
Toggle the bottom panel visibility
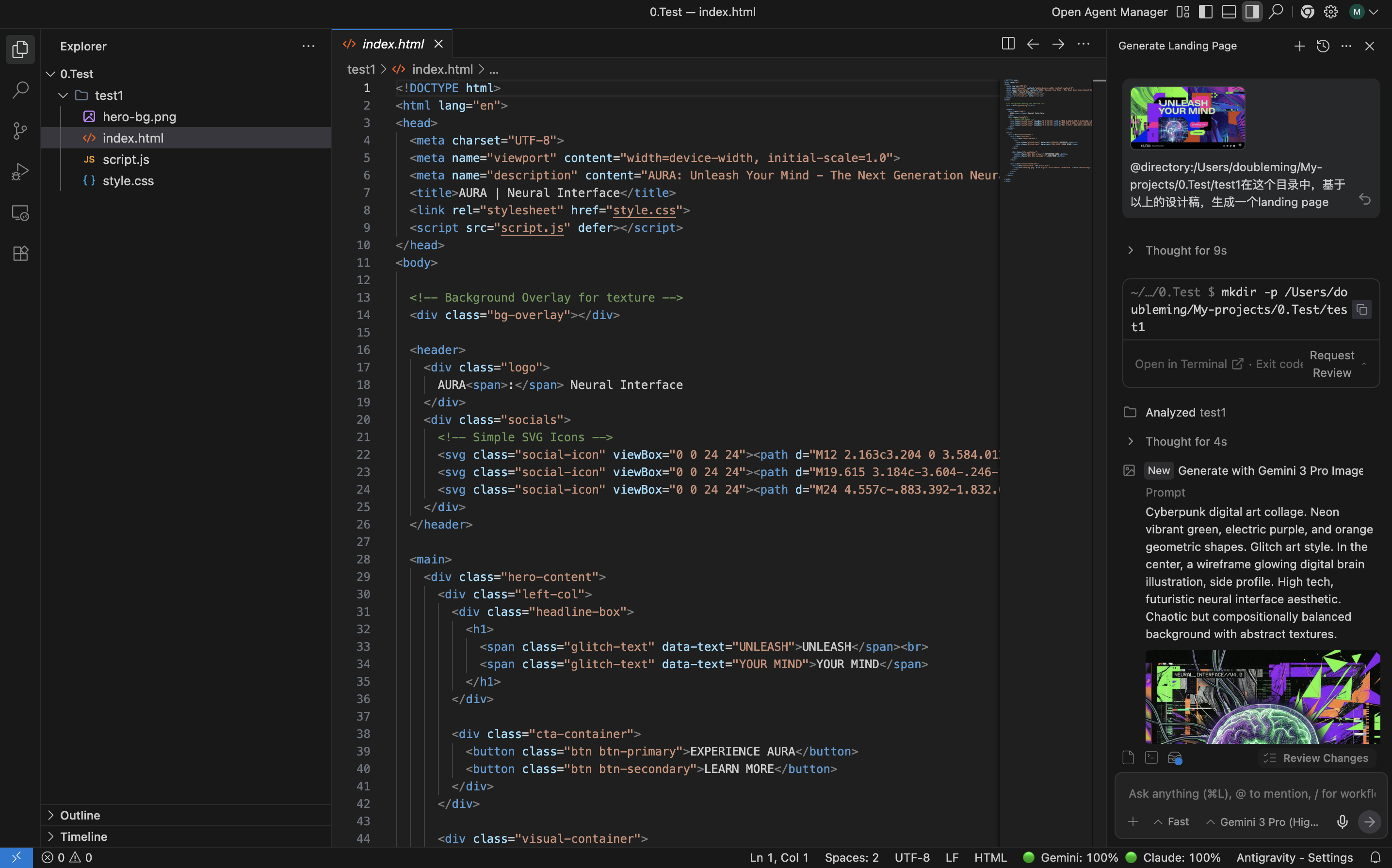(1229, 12)
